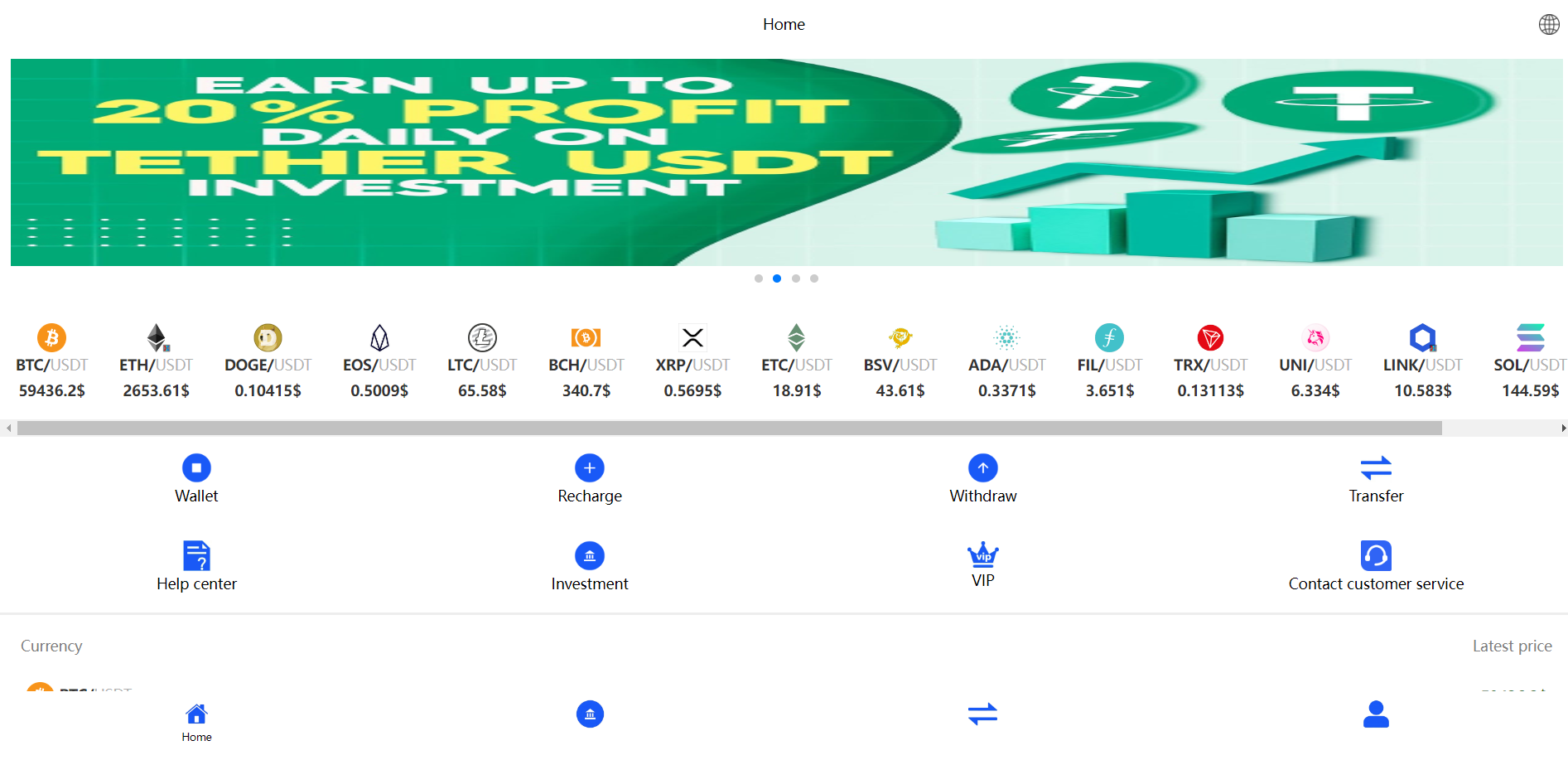This screenshot has height=760, width=1568.
Task: Click the Transfer label
Action: point(1376,496)
